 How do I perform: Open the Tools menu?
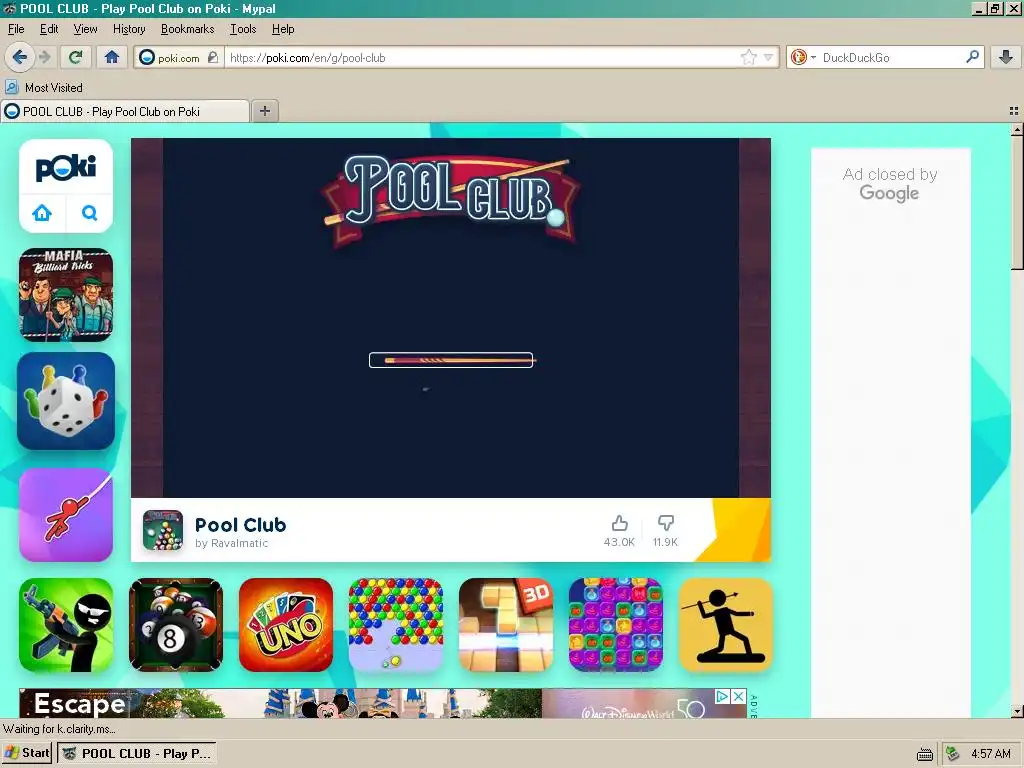243,29
